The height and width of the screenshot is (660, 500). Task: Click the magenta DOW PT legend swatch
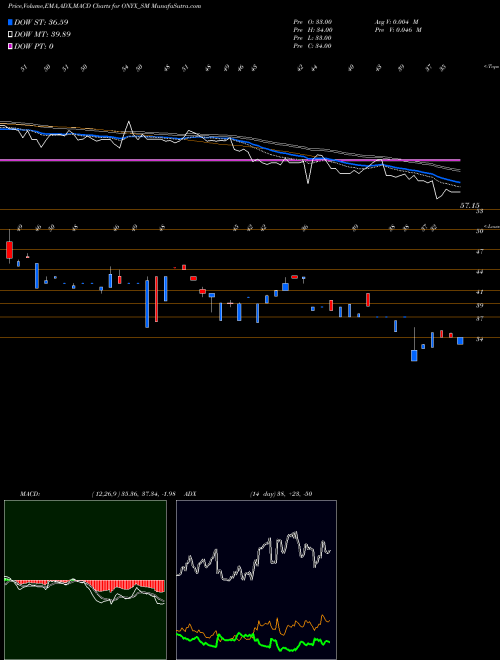tap(10, 46)
